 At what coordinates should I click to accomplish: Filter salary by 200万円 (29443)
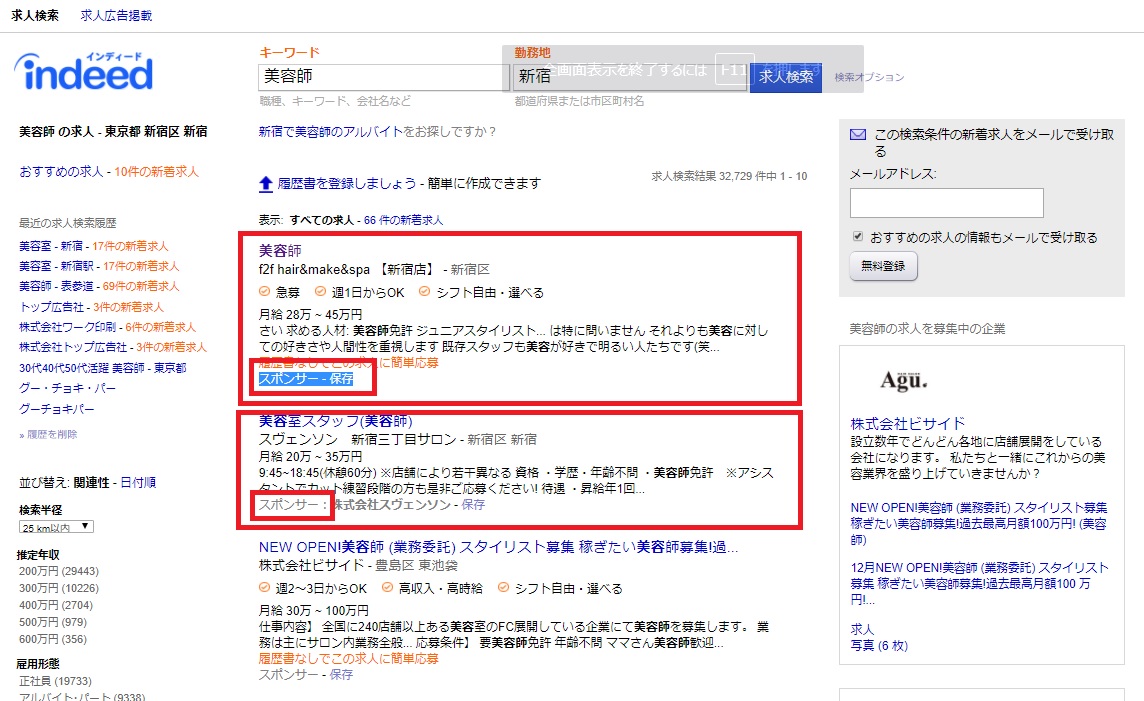(58, 571)
